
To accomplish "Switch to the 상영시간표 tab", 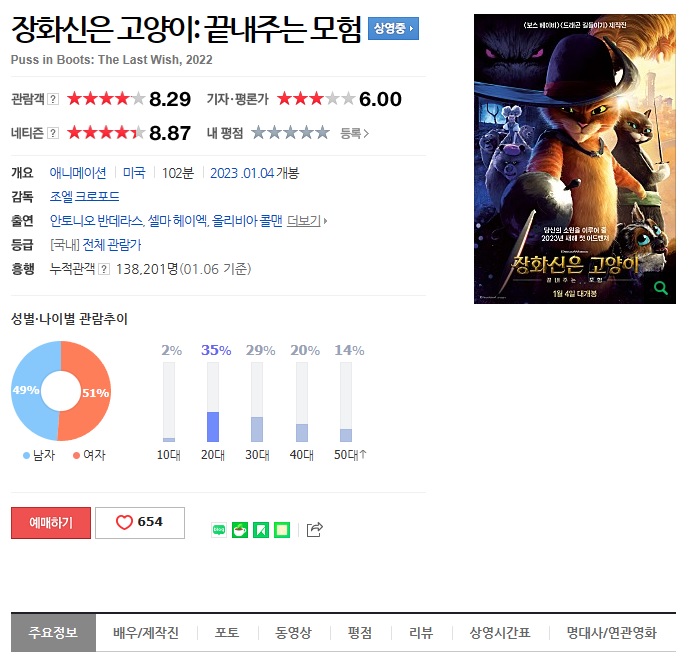I will 500,632.
